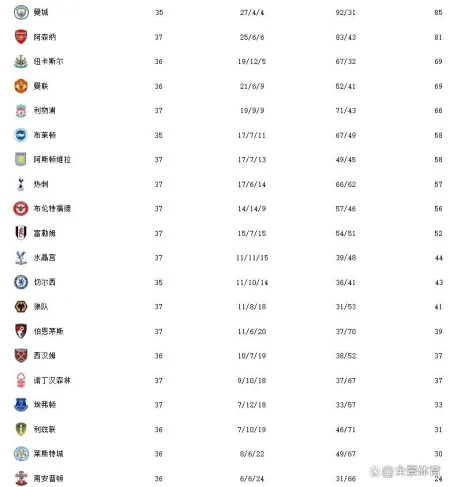
Task: Click the Arsenal club crest
Action: [21, 37]
